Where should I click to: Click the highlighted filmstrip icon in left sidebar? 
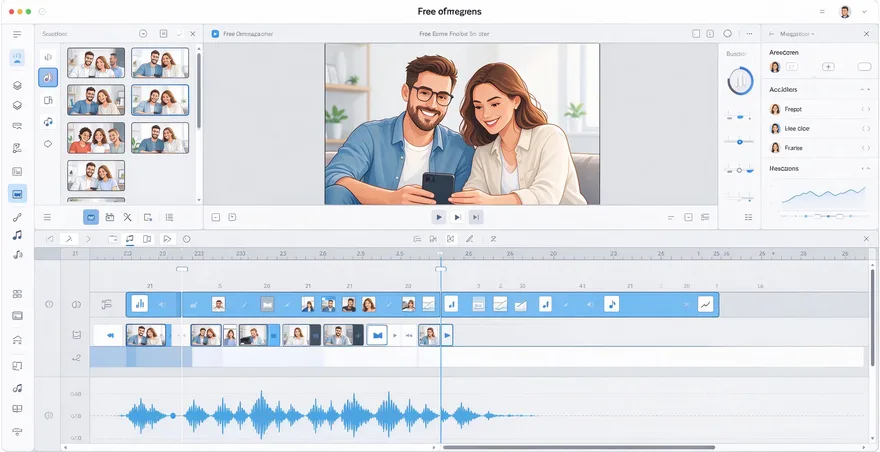tap(17, 194)
